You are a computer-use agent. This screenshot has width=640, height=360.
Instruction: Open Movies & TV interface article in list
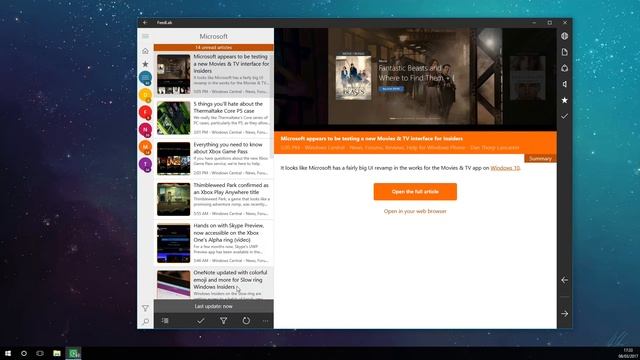(213, 74)
